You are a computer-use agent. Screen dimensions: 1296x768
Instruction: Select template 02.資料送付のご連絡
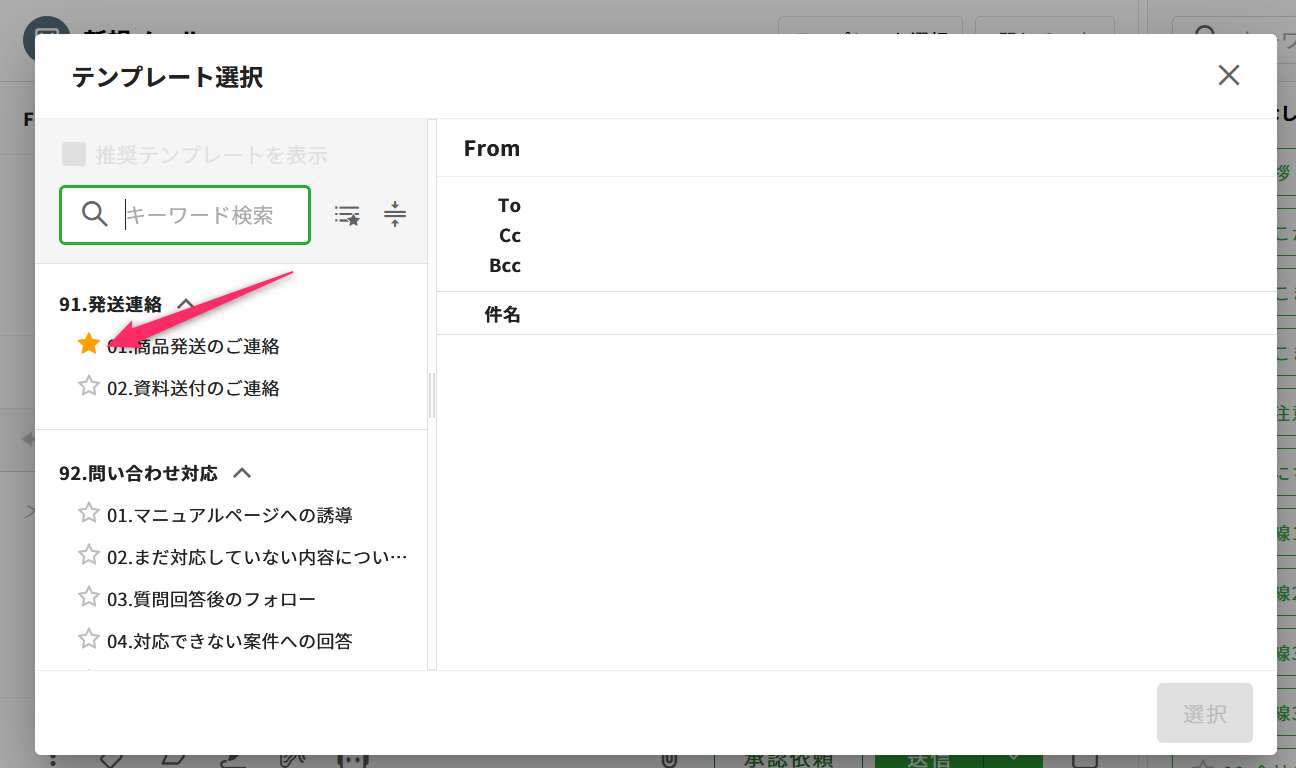pos(193,388)
